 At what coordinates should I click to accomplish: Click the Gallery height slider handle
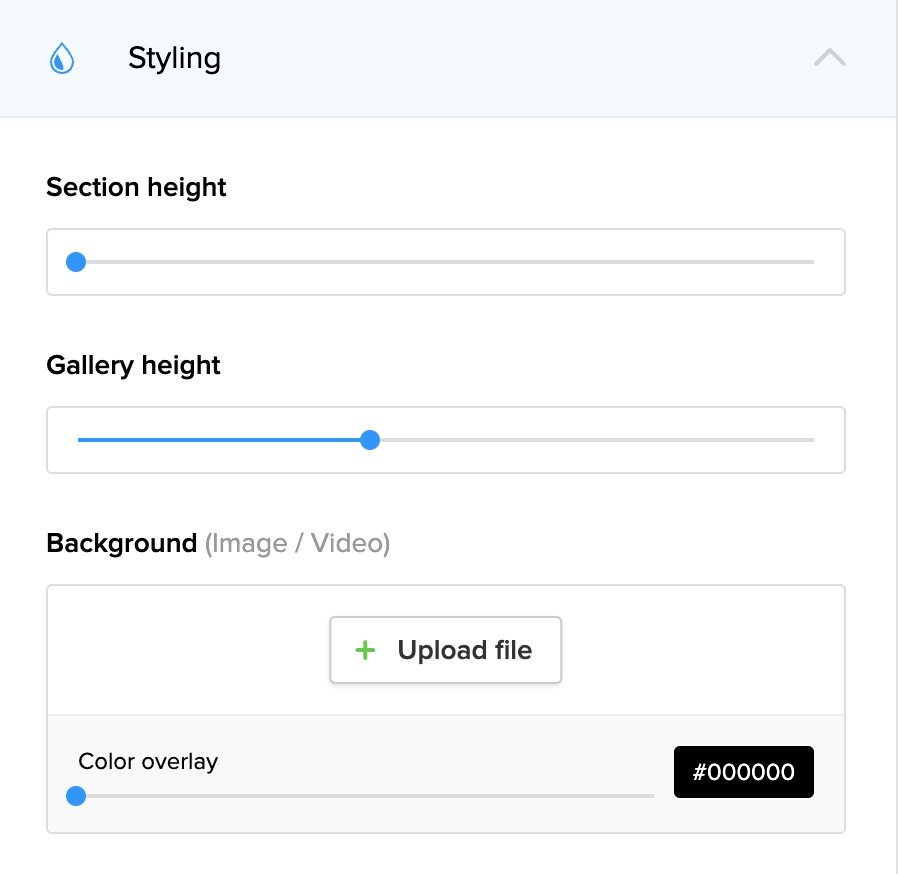pyautogui.click(x=370, y=440)
